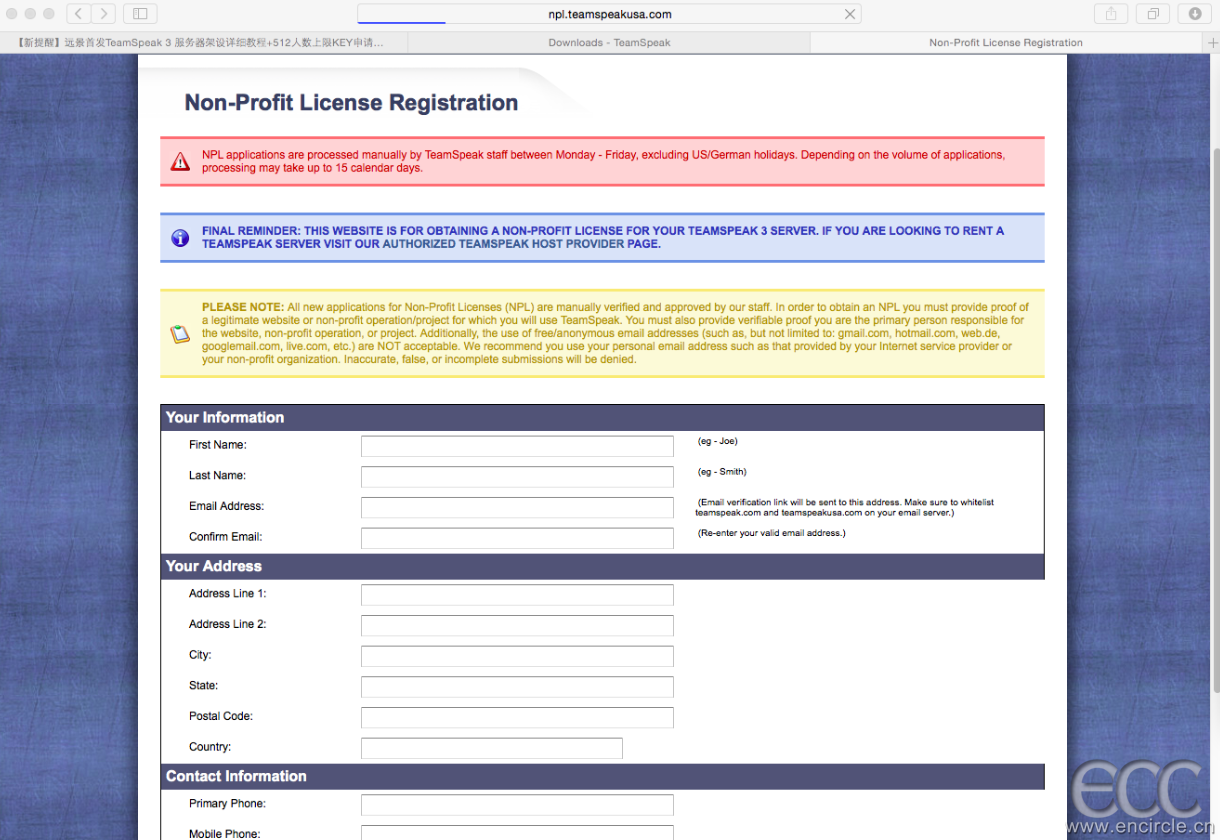Click the yellow notepad note icon
The image size is (1220, 840).
[x=180, y=334]
